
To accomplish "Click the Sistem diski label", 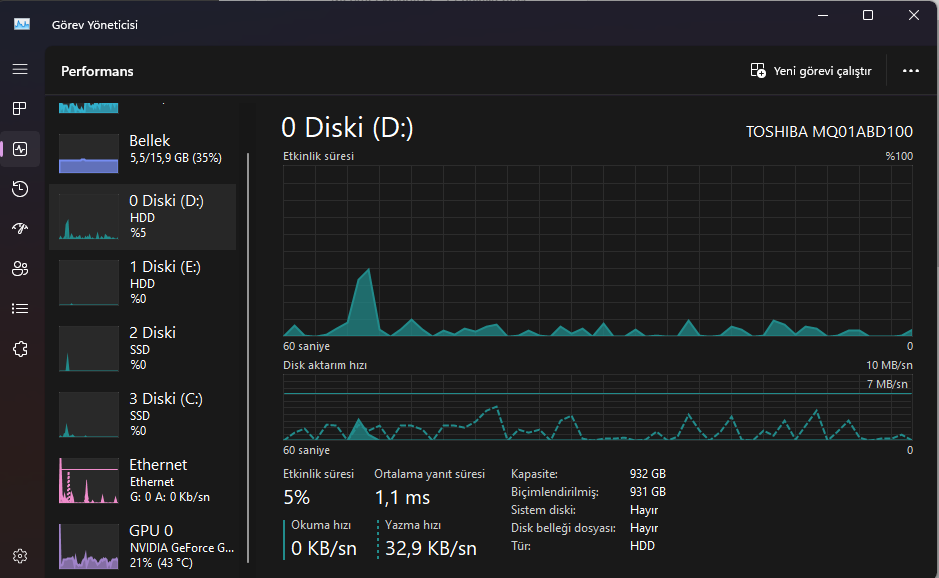I will tap(543, 510).
